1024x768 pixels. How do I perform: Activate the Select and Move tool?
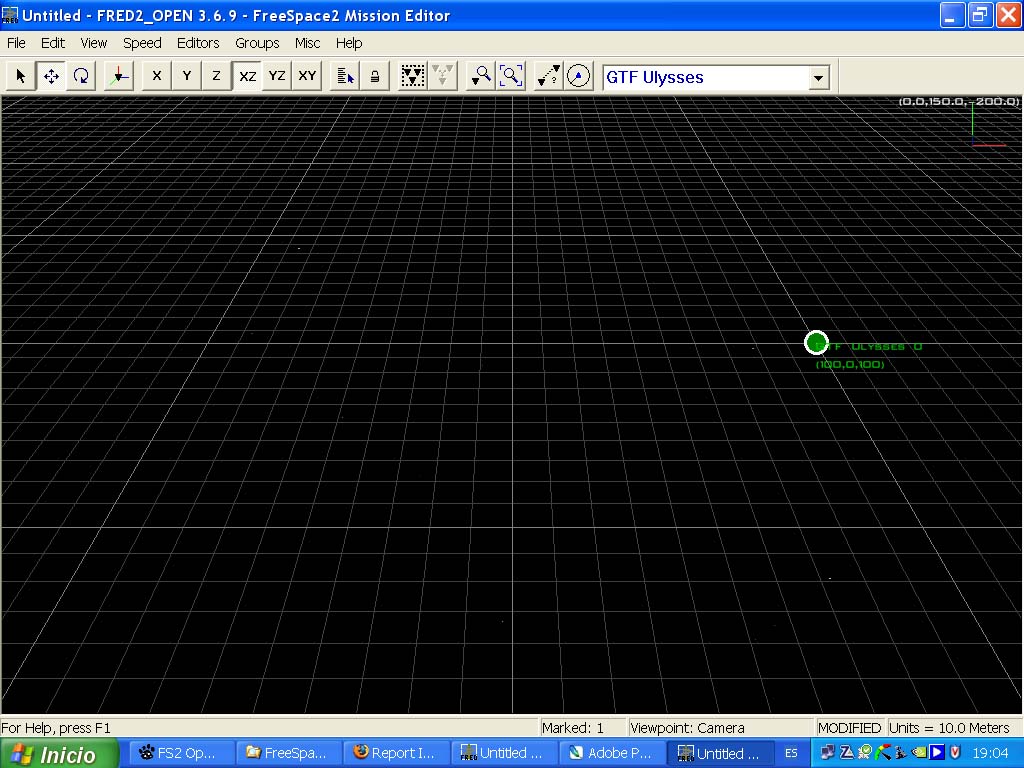[51, 76]
